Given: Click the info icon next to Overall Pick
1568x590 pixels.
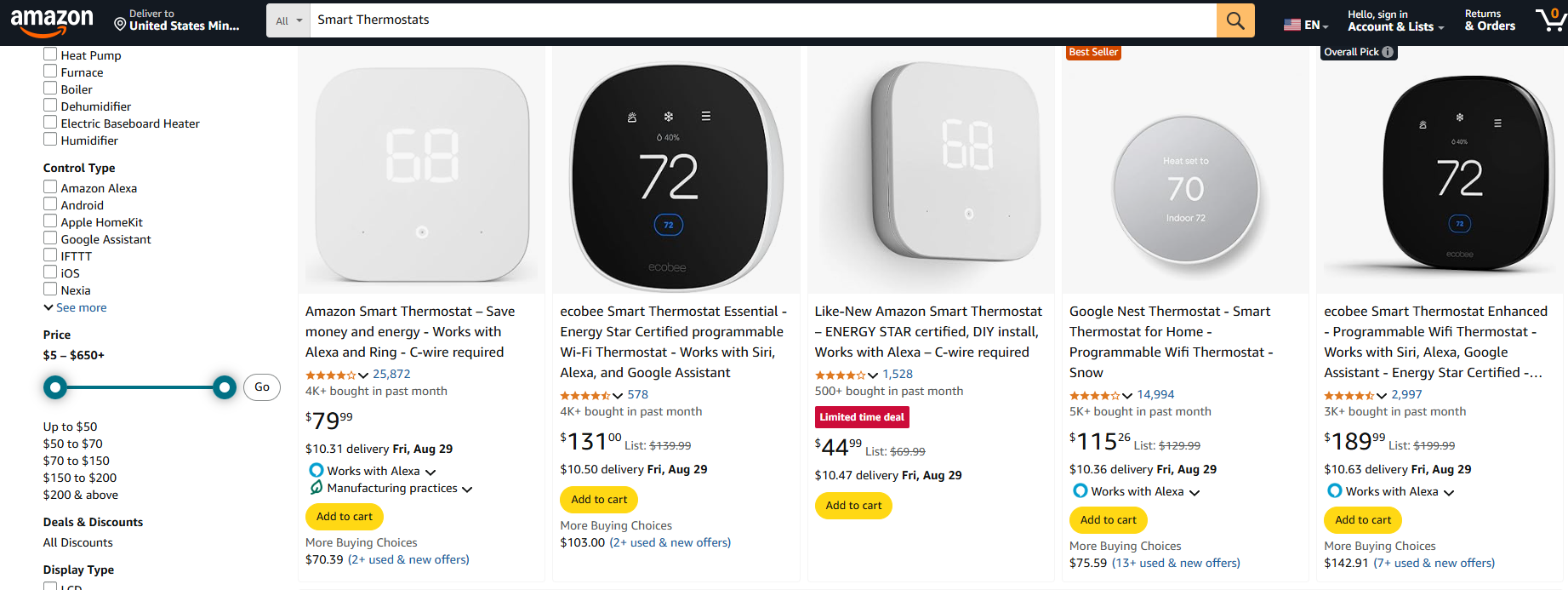Looking at the screenshot, I should point(1388,52).
